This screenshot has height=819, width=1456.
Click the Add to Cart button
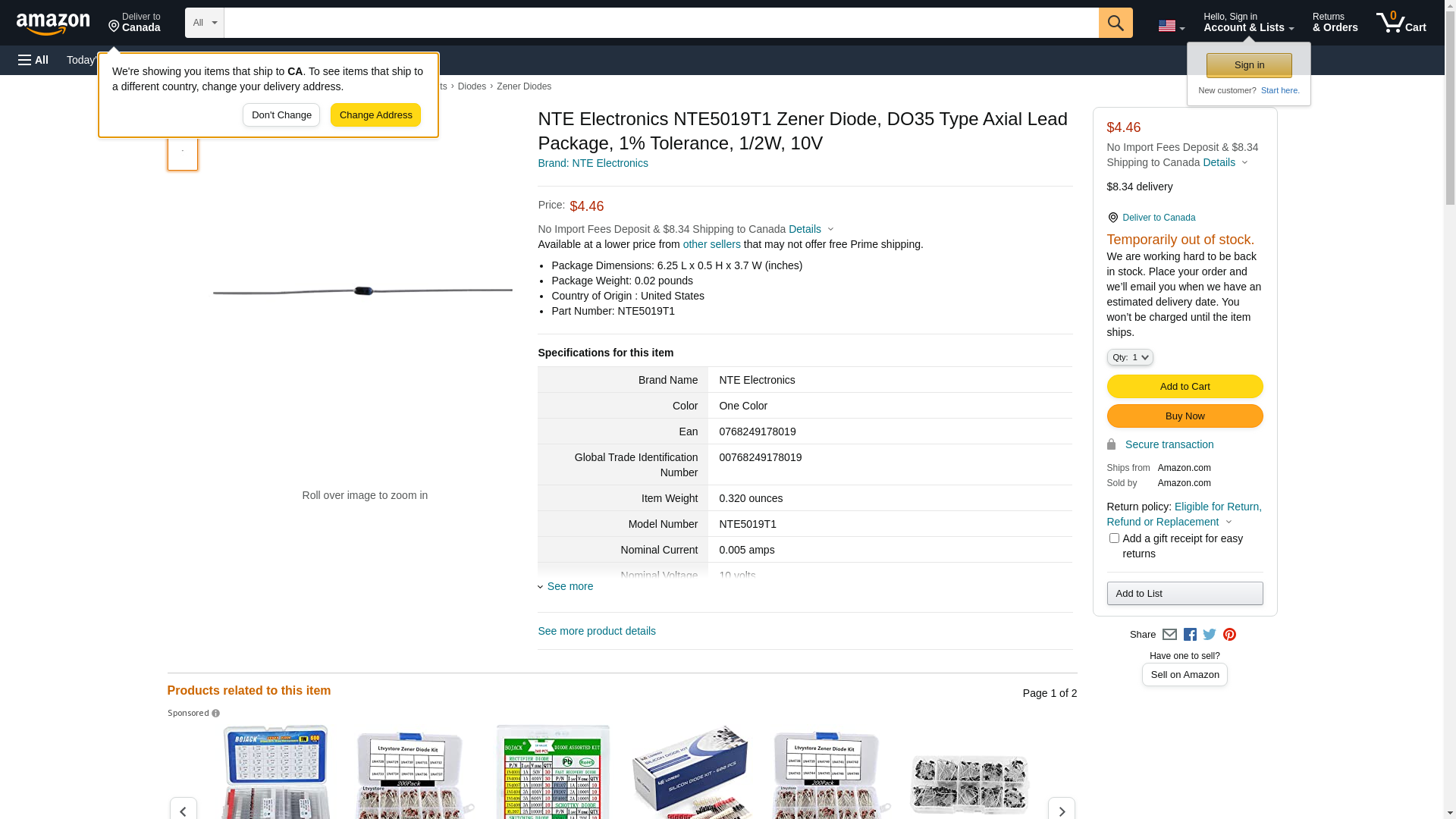point(1185,387)
